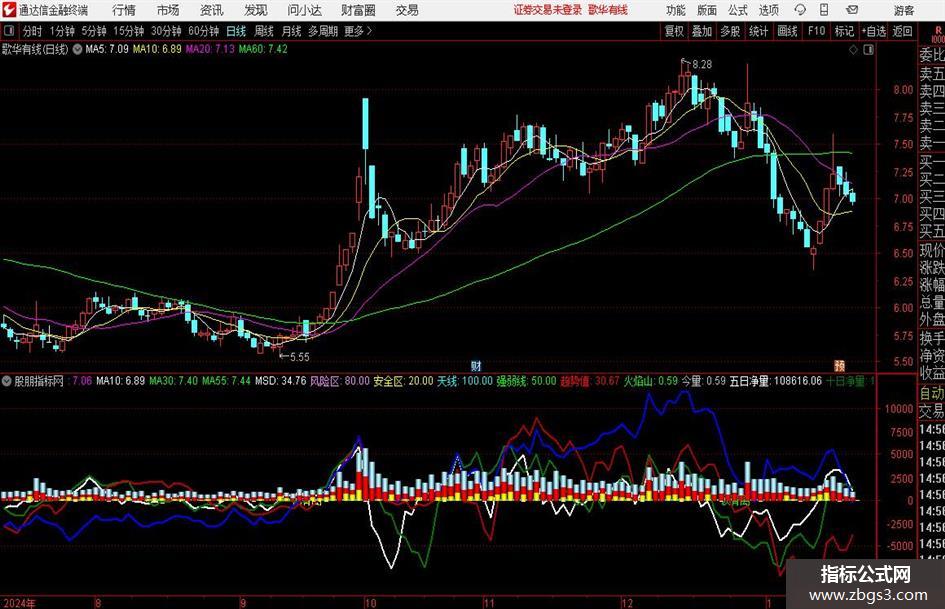945x609 pixels.
Task: Open the 问小达 menu
Action: 304,10
